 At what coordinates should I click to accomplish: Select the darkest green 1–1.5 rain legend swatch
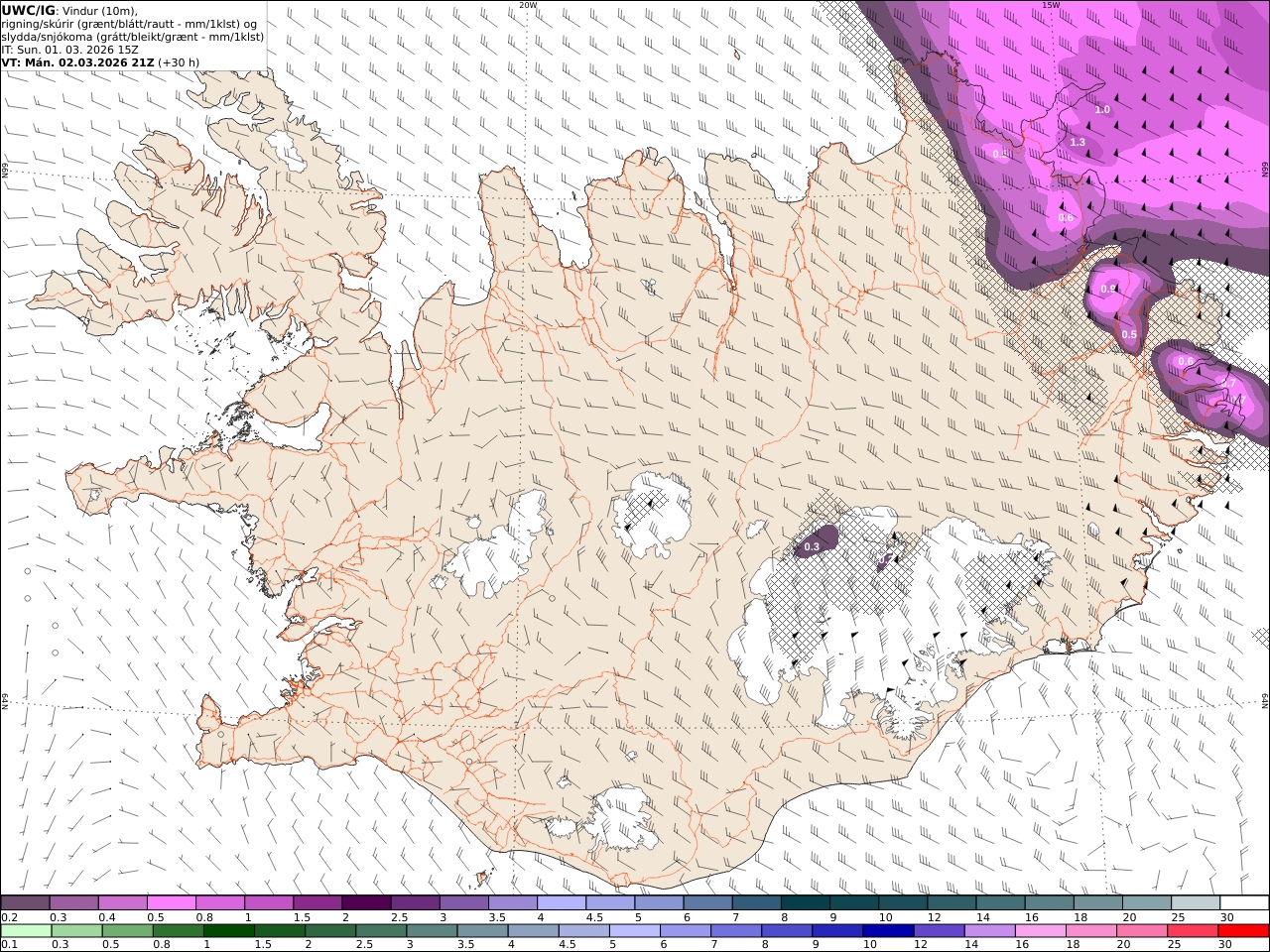point(229,931)
